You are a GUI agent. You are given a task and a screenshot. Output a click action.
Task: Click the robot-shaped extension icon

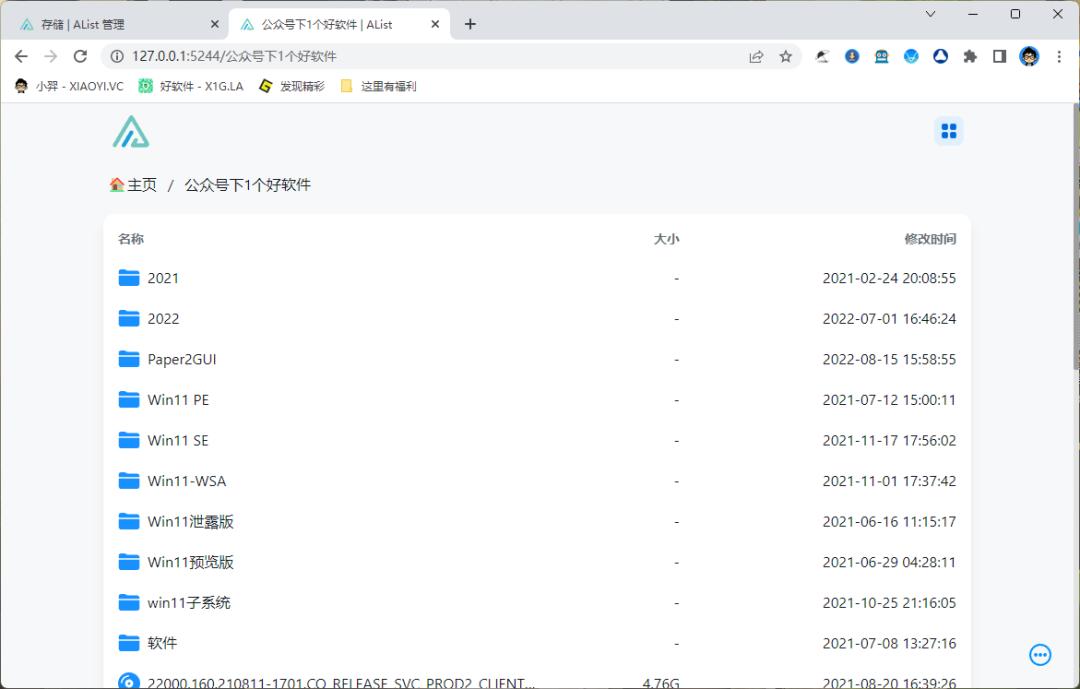click(881, 57)
